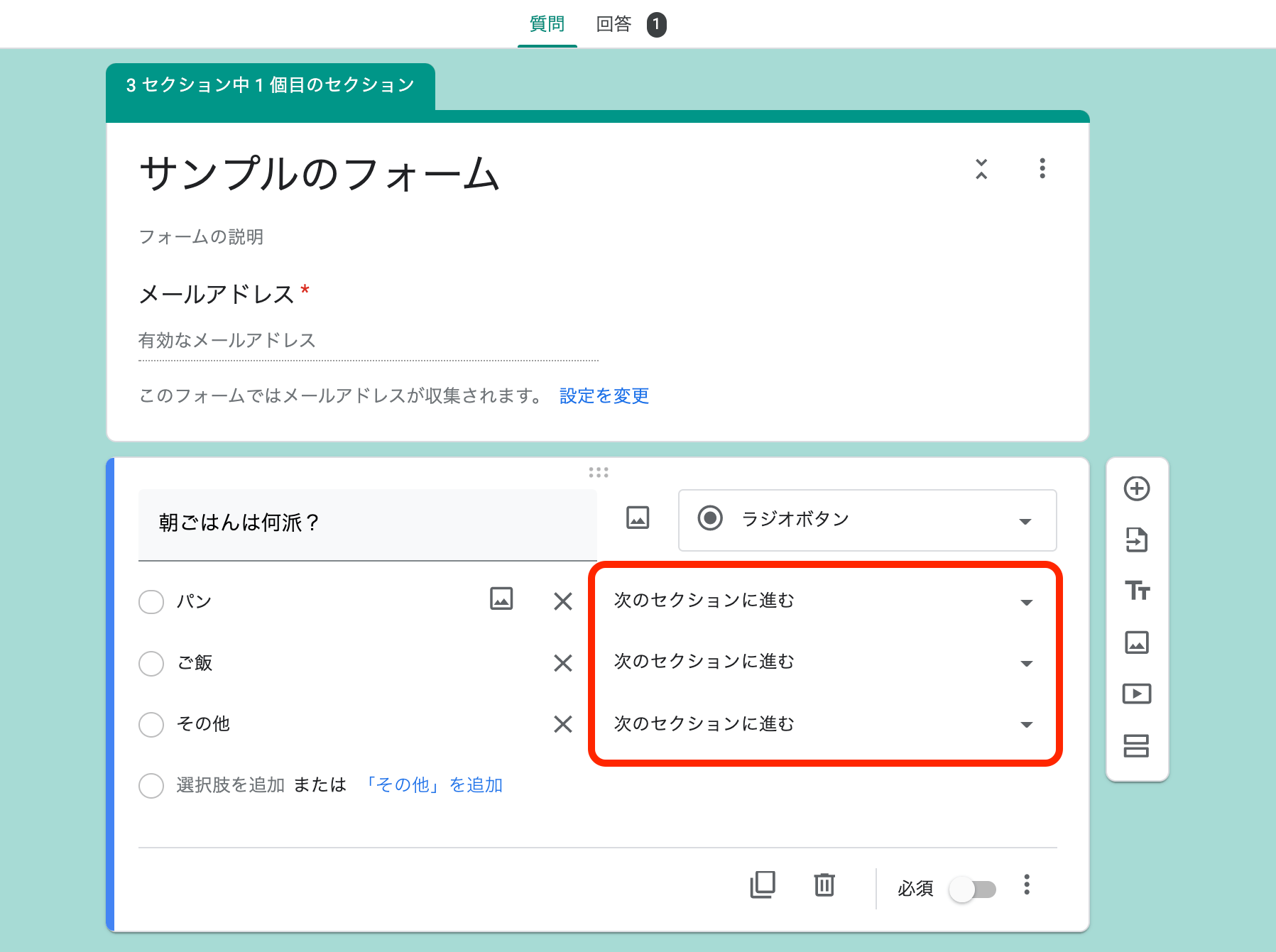Duplicate the question using the copy icon
Viewport: 1276px width, 952px height.
762,885
